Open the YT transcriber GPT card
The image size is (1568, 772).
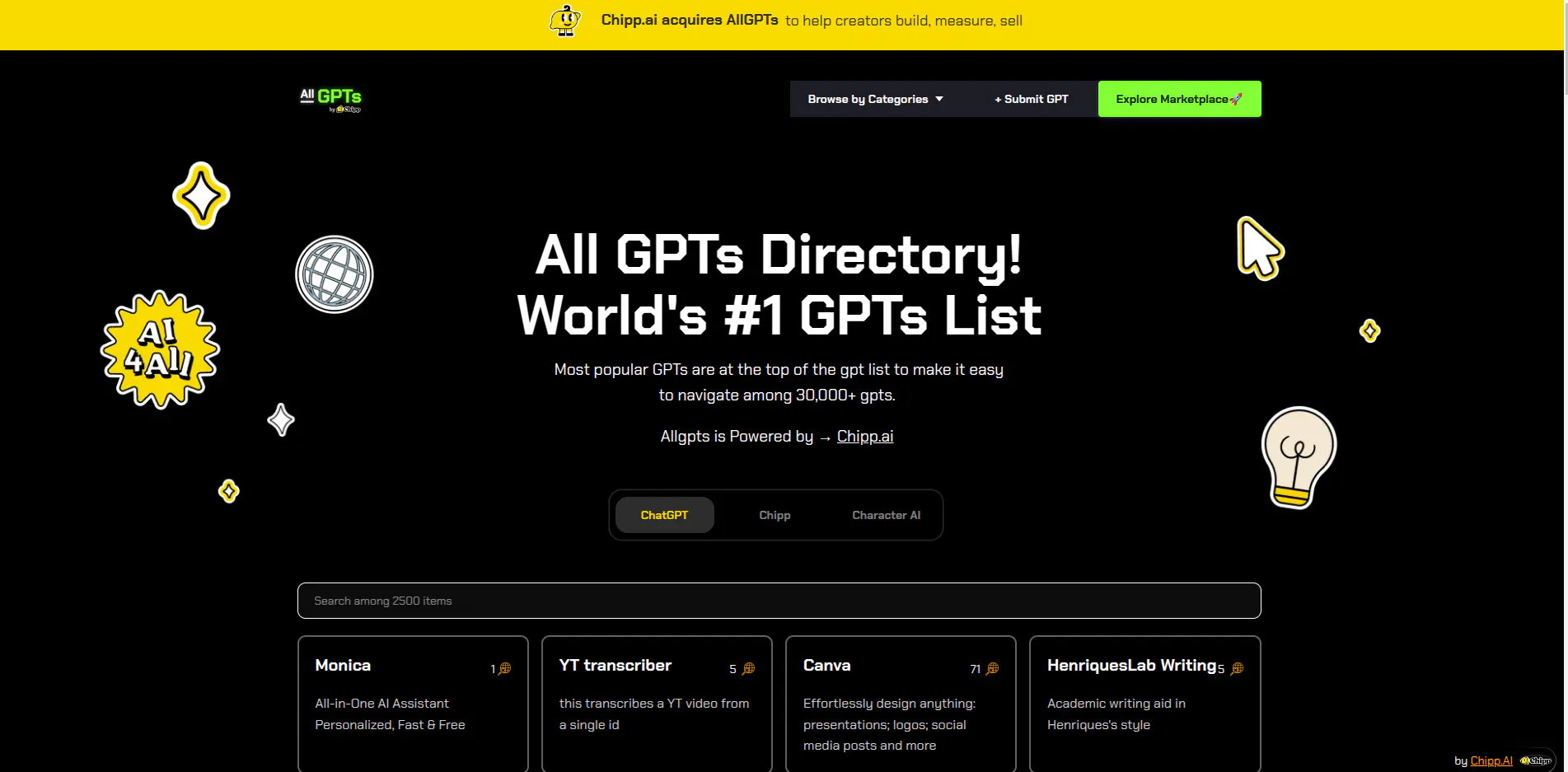pos(657,704)
